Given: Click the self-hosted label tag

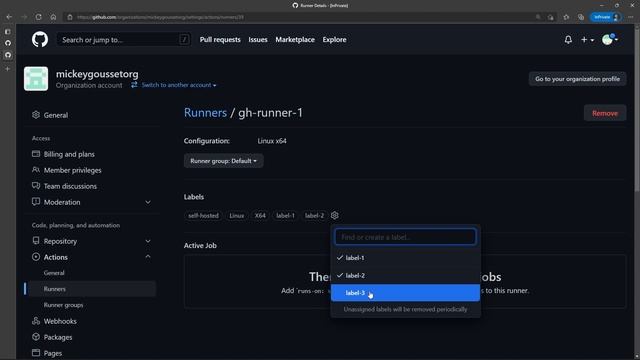Looking at the screenshot, I should [x=203, y=215].
